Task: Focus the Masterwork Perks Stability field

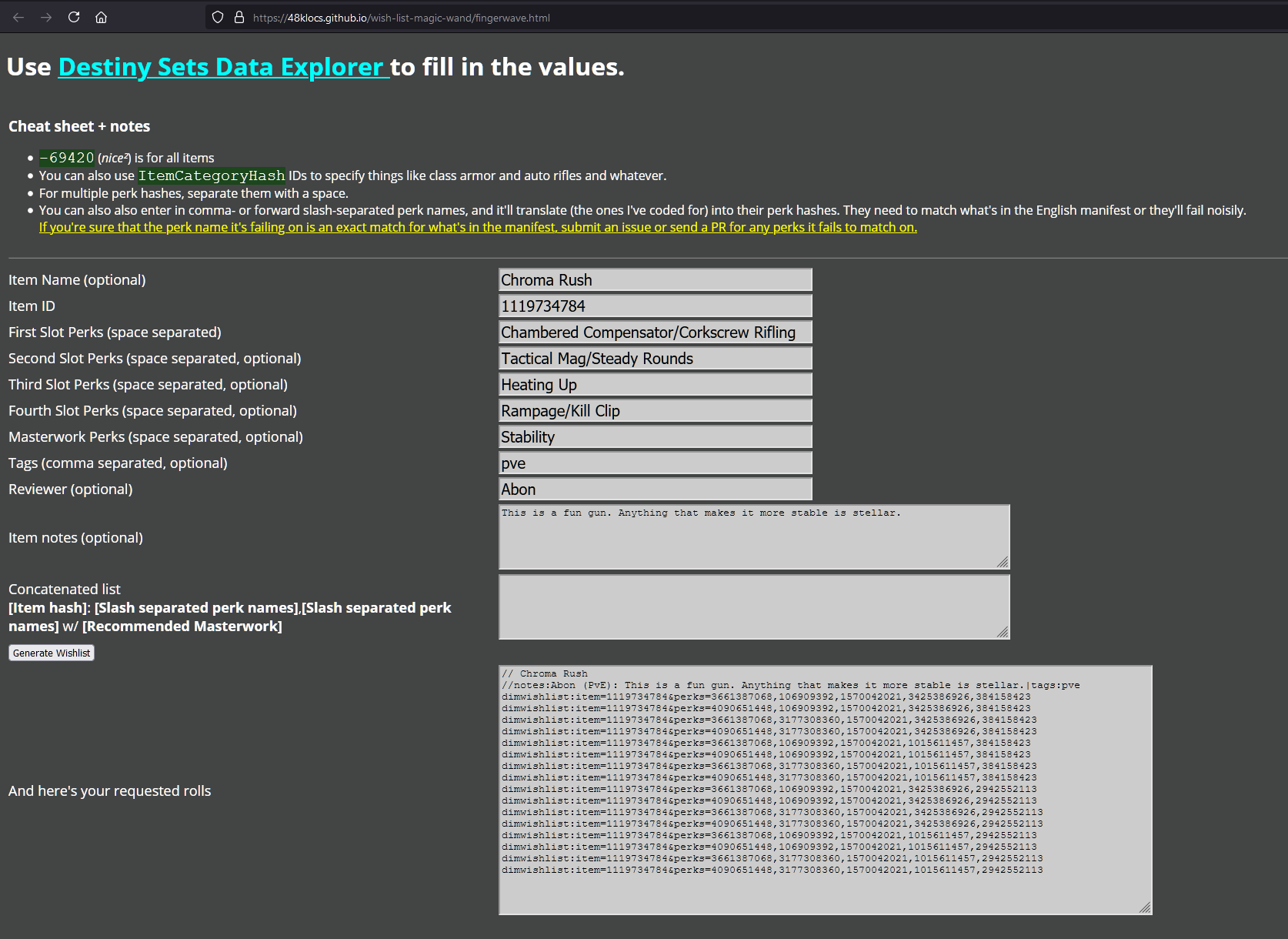Action: pyautogui.click(x=655, y=437)
